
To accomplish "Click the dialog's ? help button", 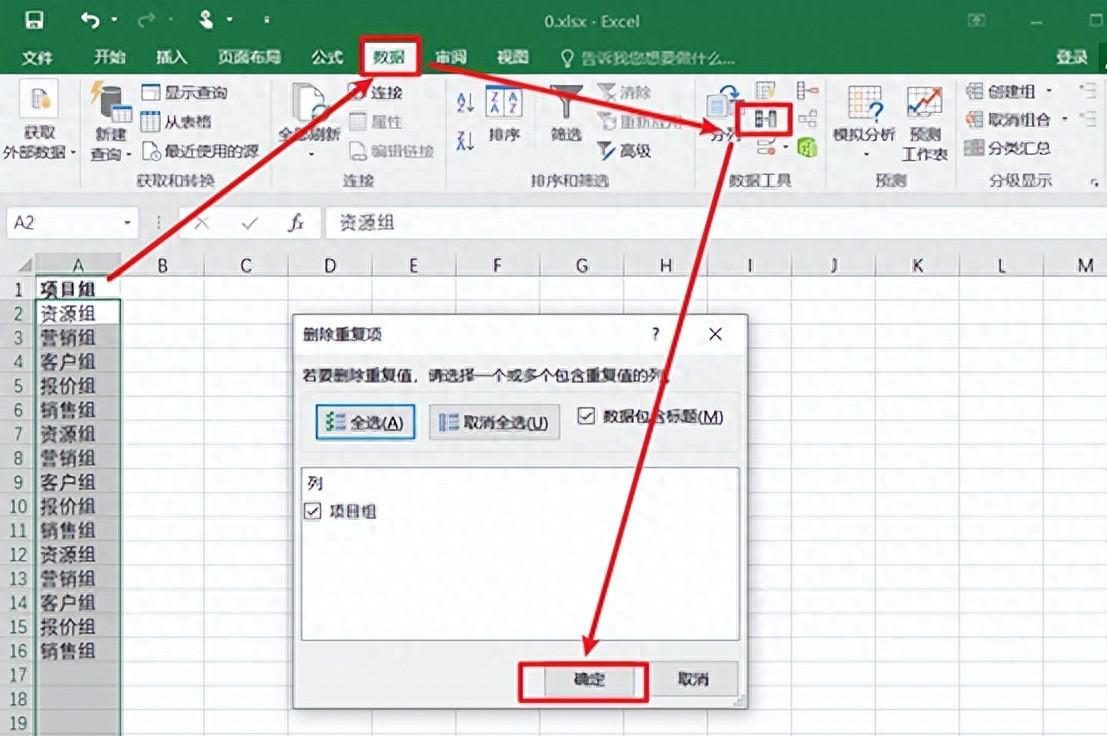I will click(x=655, y=334).
